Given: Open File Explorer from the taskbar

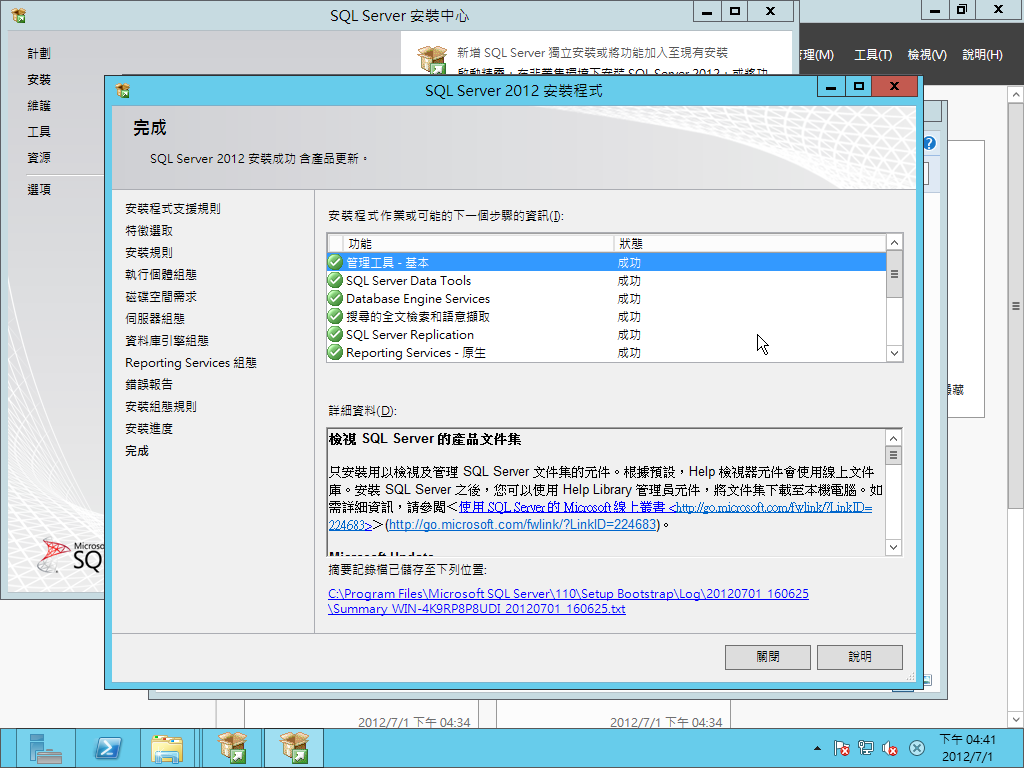Looking at the screenshot, I should coord(167,748).
